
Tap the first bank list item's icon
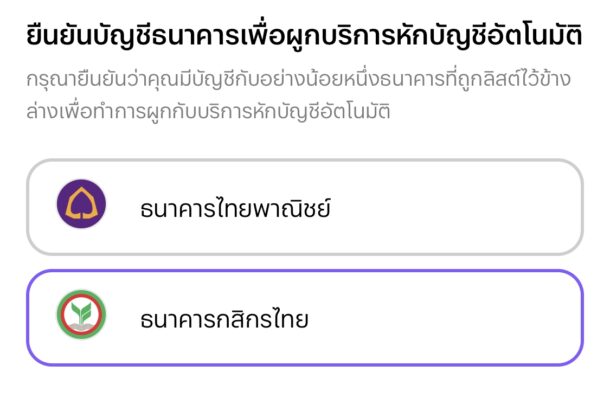81,204
